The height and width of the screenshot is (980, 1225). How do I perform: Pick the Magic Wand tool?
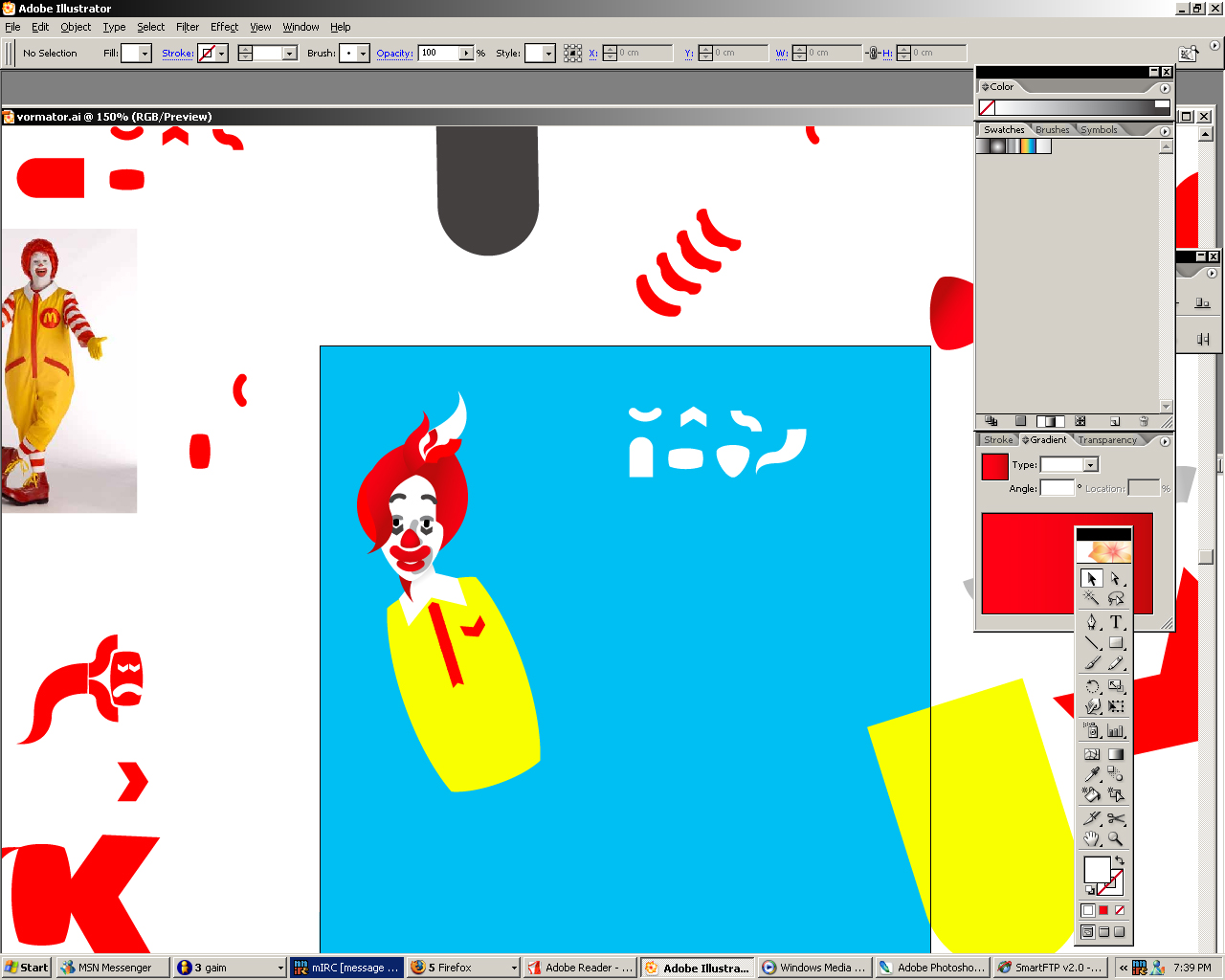pos(1091,598)
